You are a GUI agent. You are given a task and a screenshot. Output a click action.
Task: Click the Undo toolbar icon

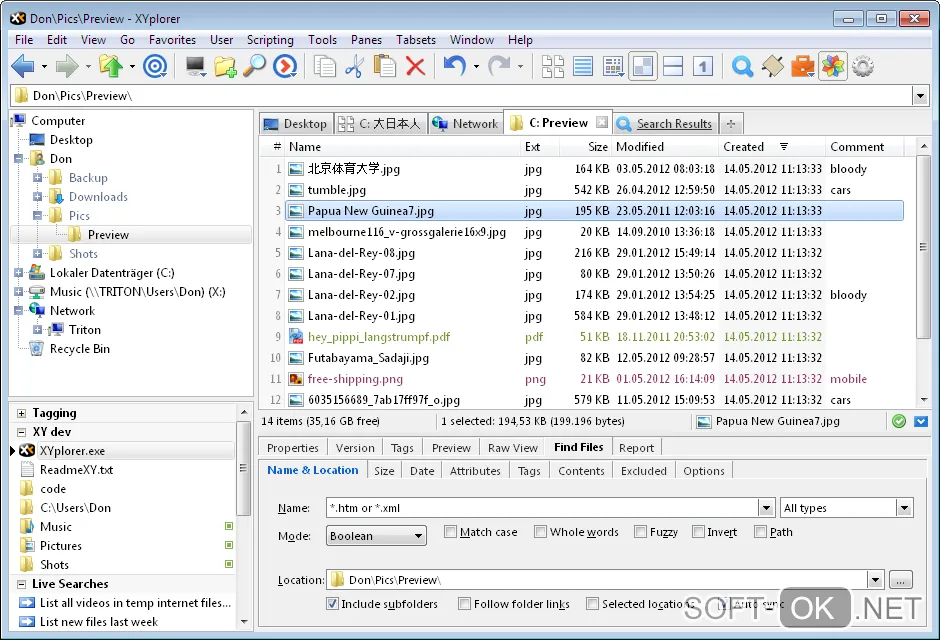(454, 66)
